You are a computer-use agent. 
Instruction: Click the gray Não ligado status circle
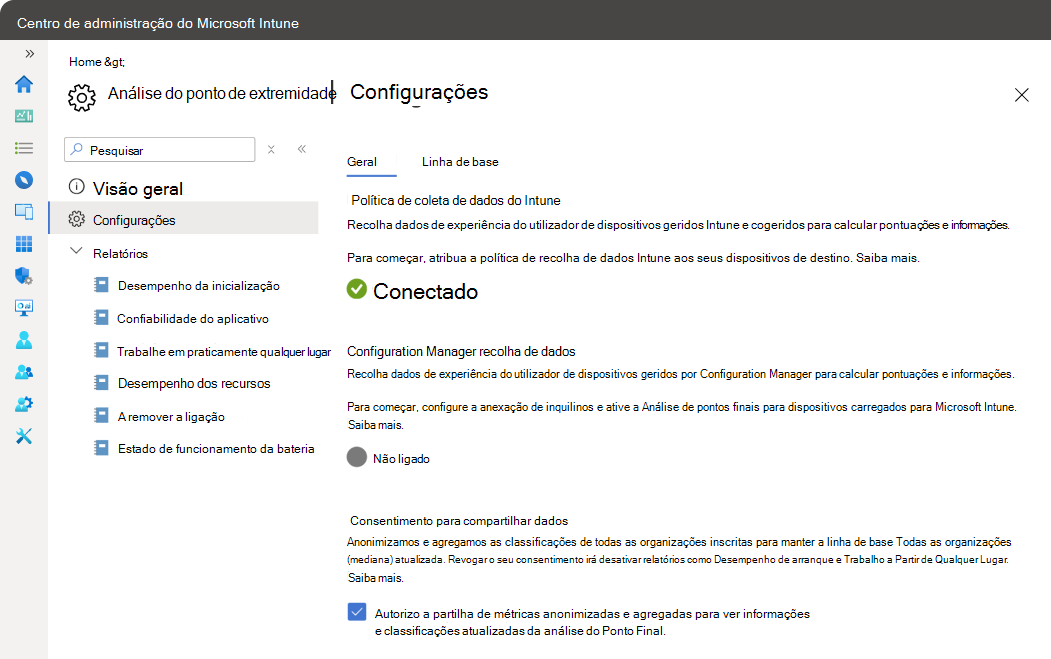point(357,457)
